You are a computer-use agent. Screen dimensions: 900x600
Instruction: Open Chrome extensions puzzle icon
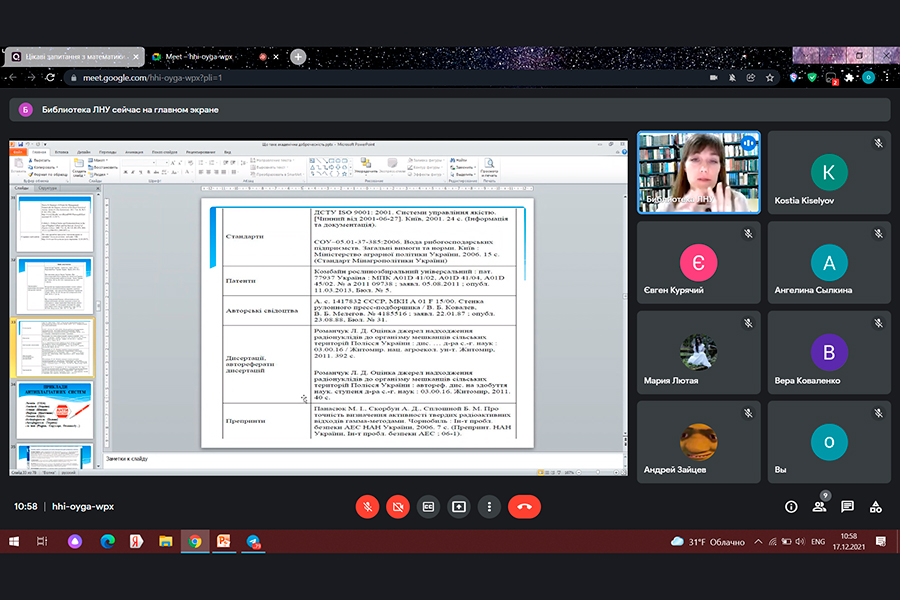(x=849, y=78)
